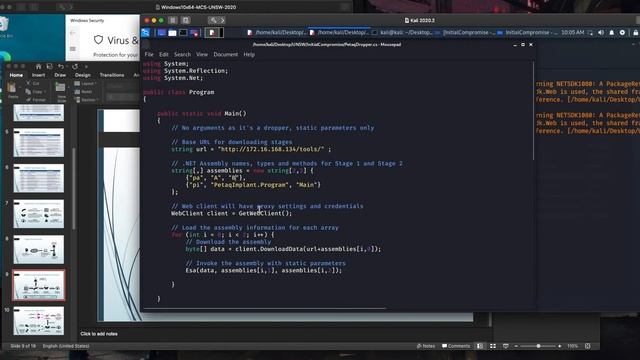Switch to the PowerPoint Design tab
640x360 pixels.
82,75
